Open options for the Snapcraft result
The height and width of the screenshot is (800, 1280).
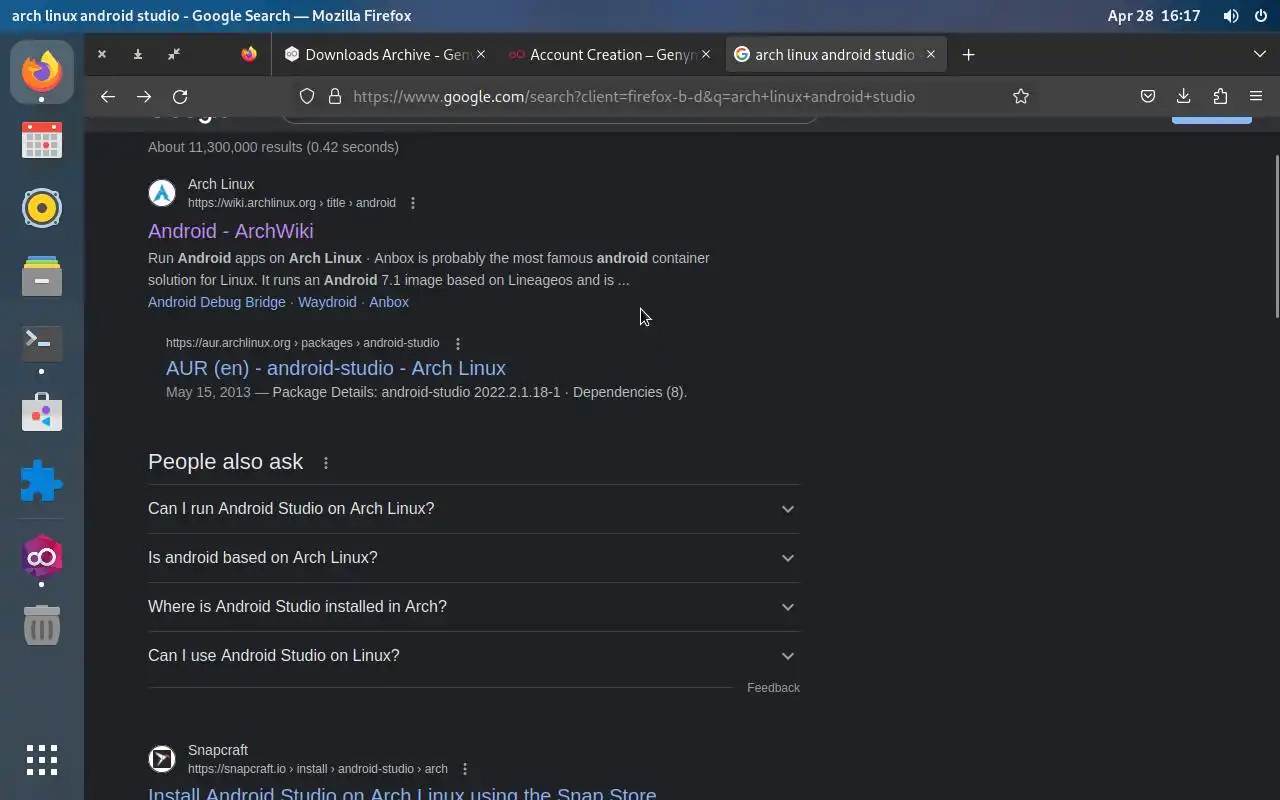pyautogui.click(x=465, y=769)
